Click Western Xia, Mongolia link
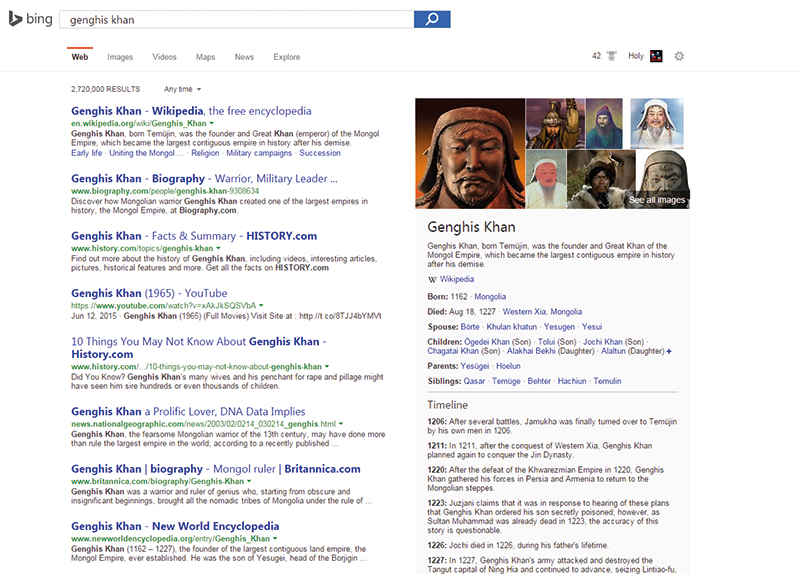Viewport: 800px width, 574px height. pos(542,312)
